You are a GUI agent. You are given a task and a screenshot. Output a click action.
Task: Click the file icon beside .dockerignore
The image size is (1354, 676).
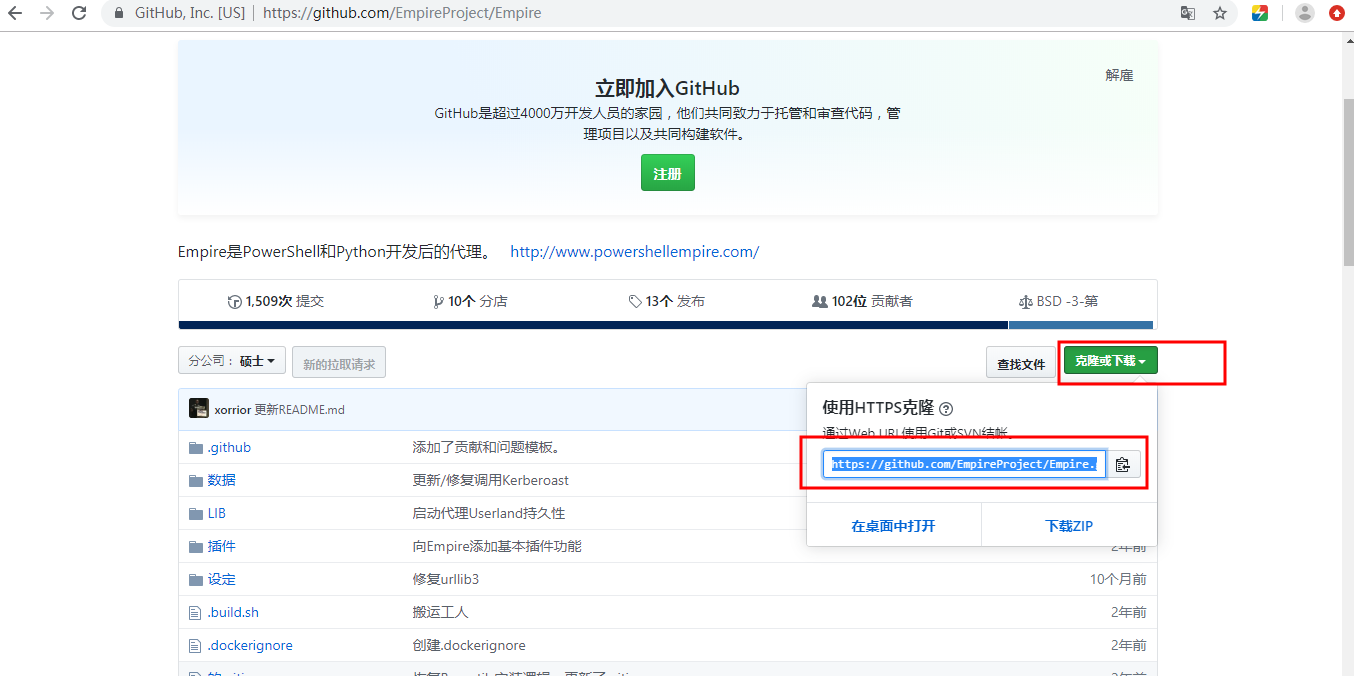(196, 645)
